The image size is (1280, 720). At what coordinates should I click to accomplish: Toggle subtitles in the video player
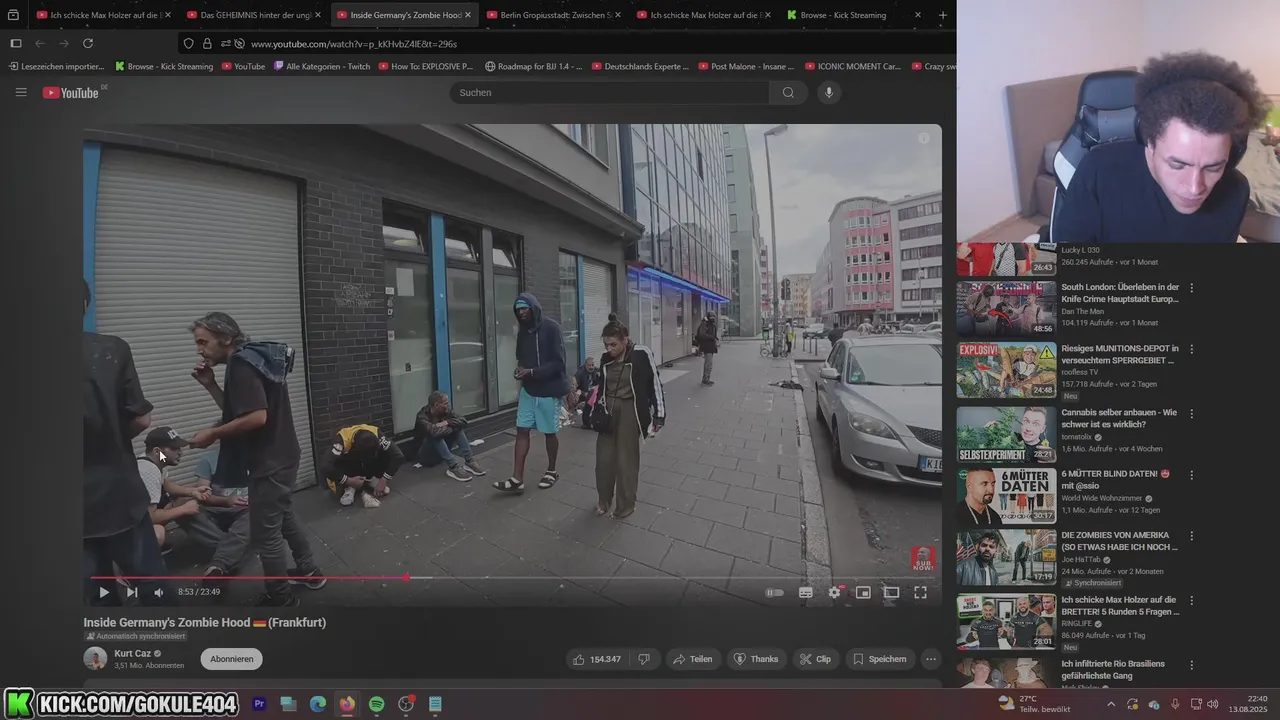pyautogui.click(x=806, y=592)
